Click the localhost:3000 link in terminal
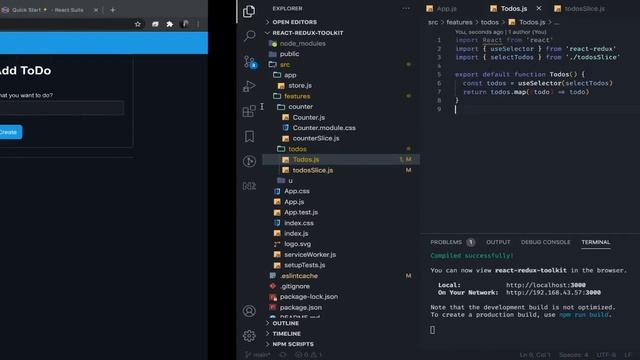This screenshot has width=640, height=360. 546,285
